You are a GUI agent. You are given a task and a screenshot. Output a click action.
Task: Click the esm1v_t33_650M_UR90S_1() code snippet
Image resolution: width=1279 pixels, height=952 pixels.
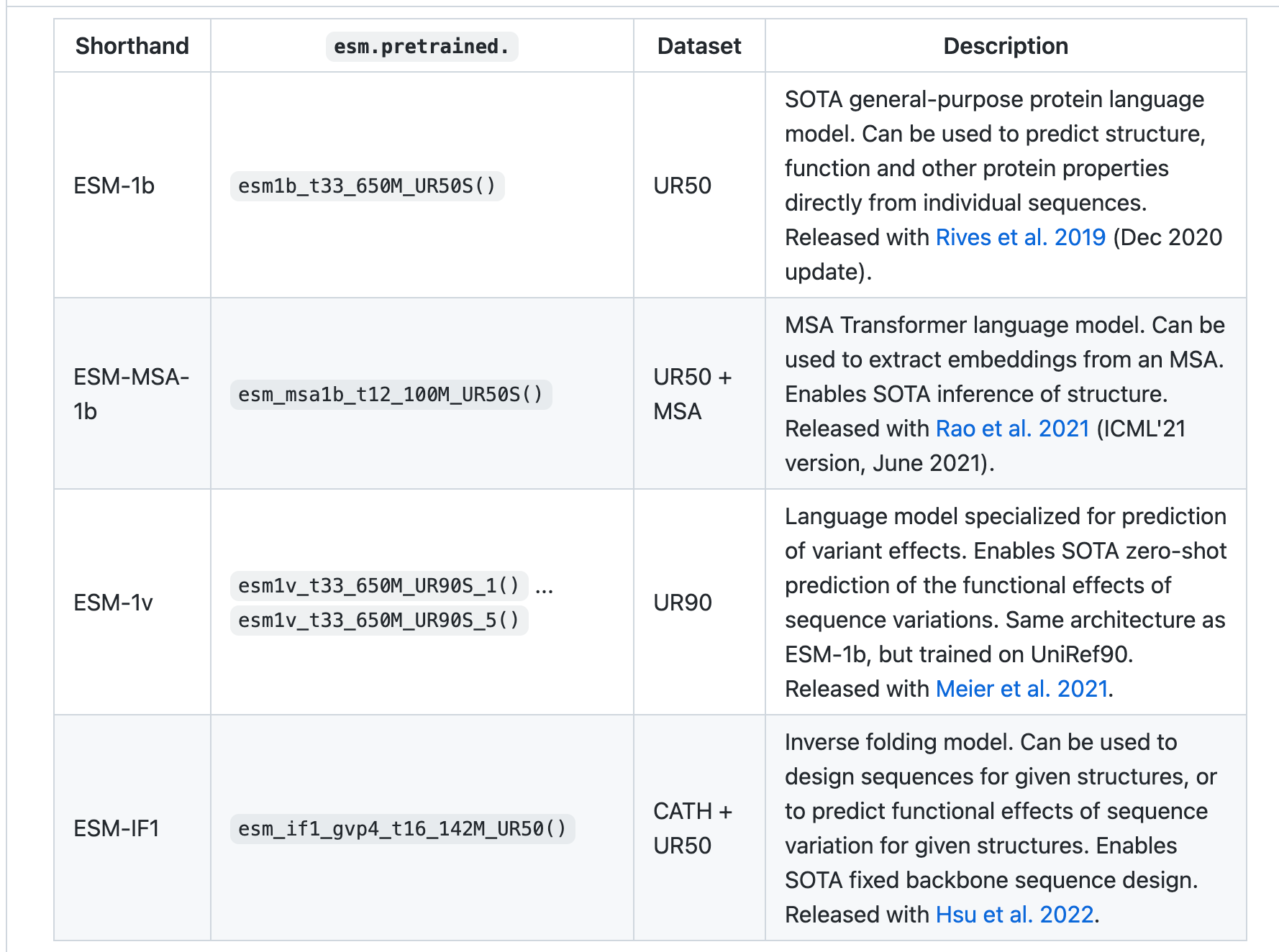pos(378,586)
